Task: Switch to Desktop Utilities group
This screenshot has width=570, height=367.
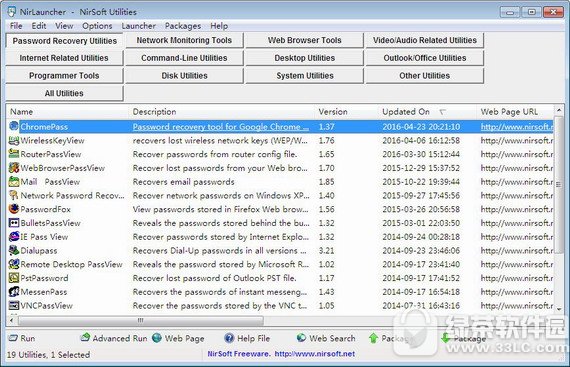Action: point(305,58)
